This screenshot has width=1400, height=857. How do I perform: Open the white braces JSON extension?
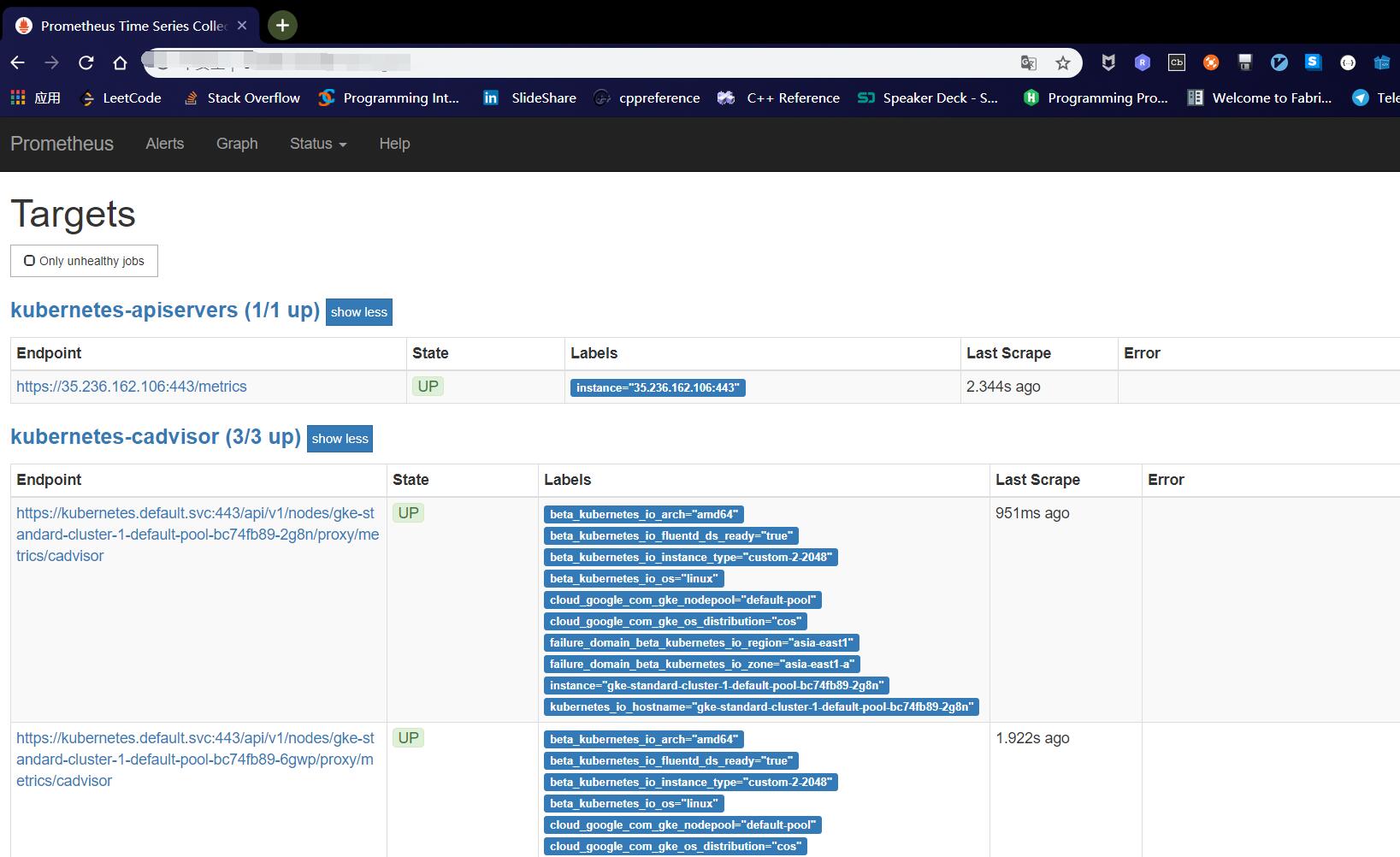[1348, 62]
